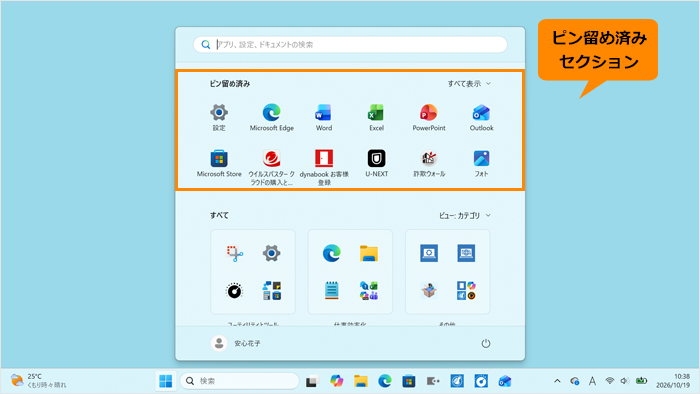The height and width of the screenshot is (394, 700).
Task: Open the power options button
Action: tap(486, 343)
